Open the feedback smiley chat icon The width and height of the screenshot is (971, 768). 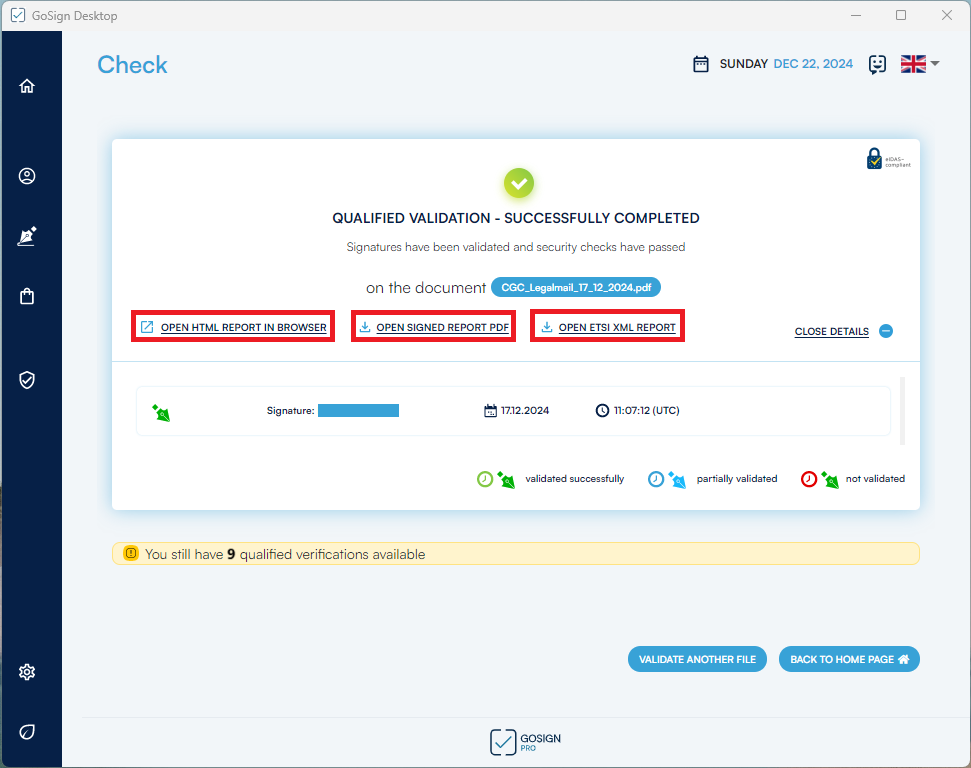[877, 64]
